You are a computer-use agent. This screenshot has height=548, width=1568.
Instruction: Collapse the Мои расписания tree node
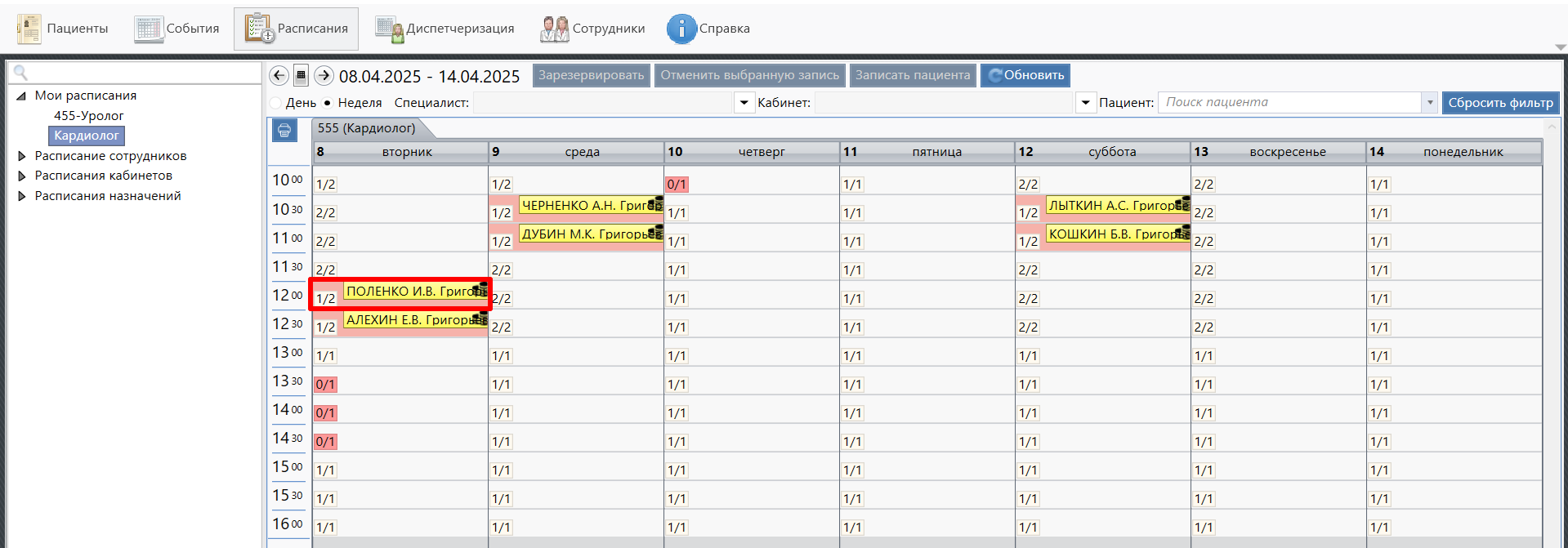pos(21,96)
